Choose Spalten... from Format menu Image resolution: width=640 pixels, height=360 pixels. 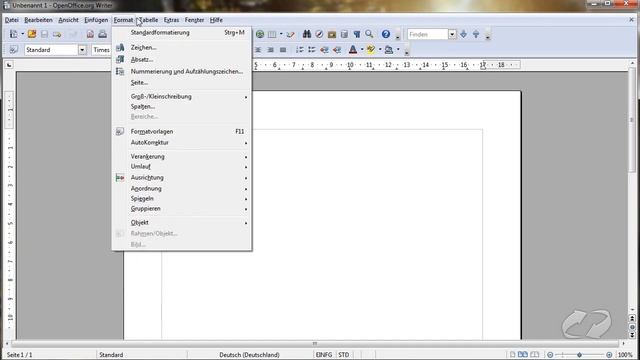(x=182, y=106)
